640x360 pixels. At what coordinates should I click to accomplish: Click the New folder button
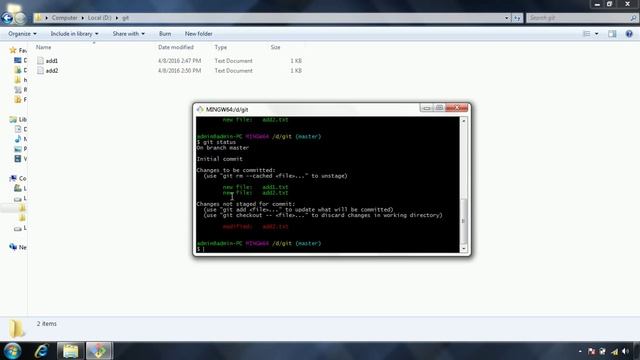[x=198, y=34]
